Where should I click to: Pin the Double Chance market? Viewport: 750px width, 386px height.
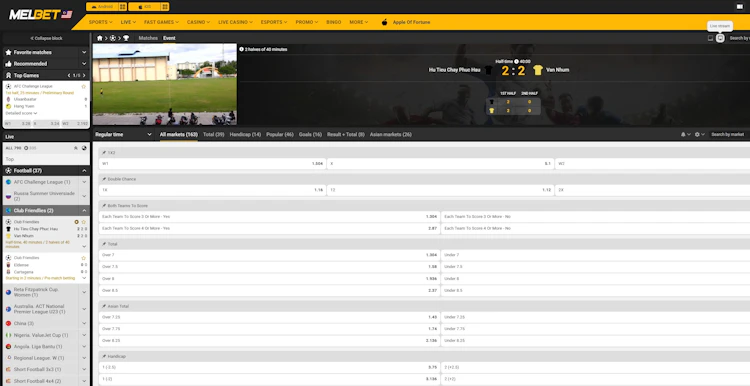(104, 179)
